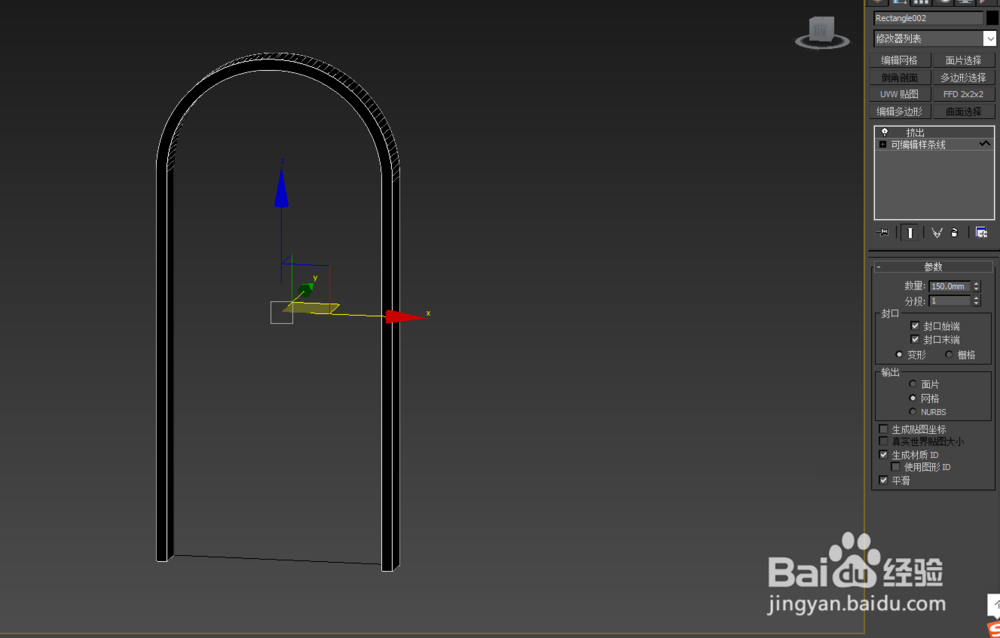
Task: Apply the UVW 贴图 modifier button
Action: pyautogui.click(x=899, y=94)
